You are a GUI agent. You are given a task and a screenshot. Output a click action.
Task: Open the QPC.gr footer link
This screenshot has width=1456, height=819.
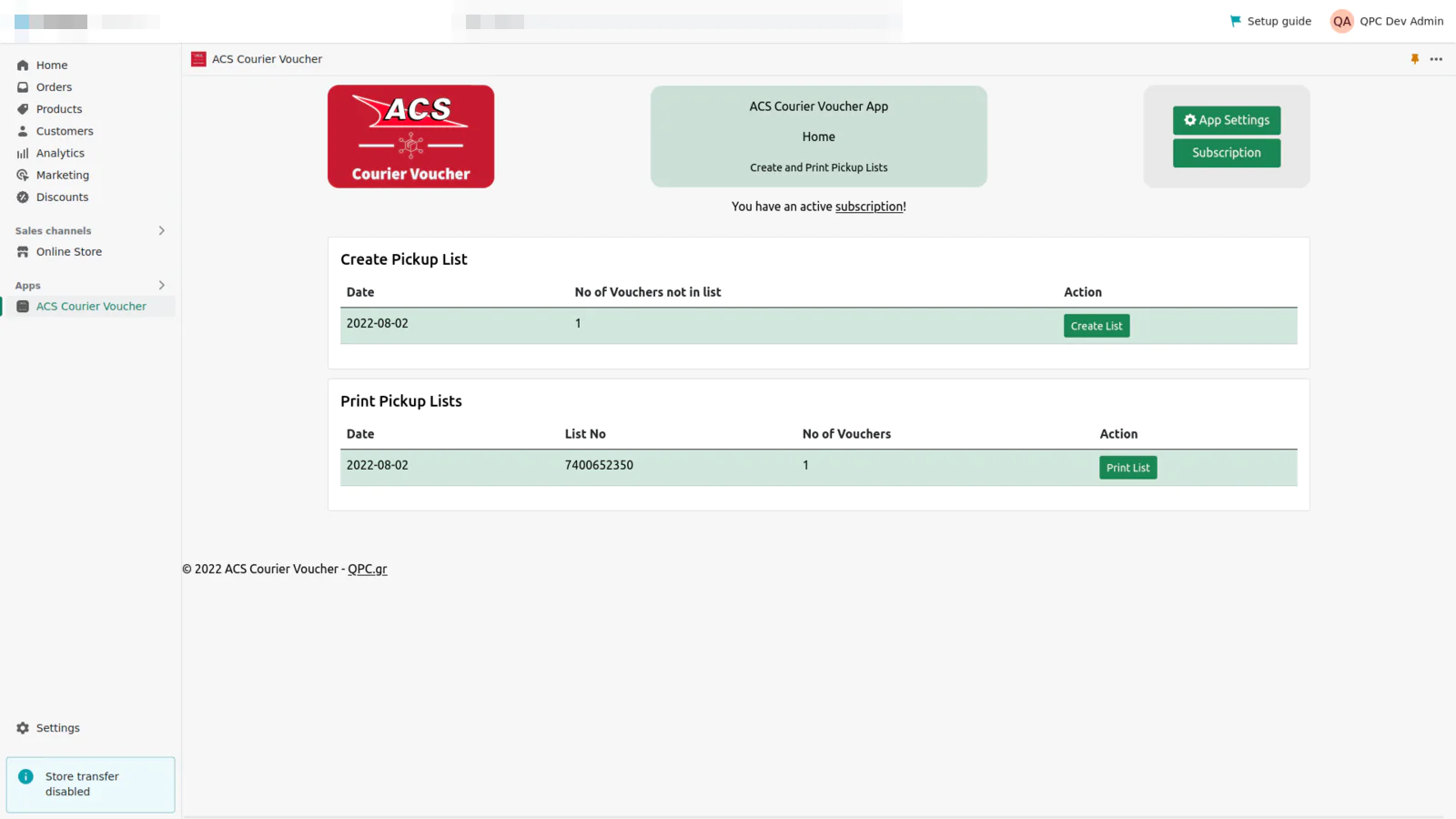(367, 569)
